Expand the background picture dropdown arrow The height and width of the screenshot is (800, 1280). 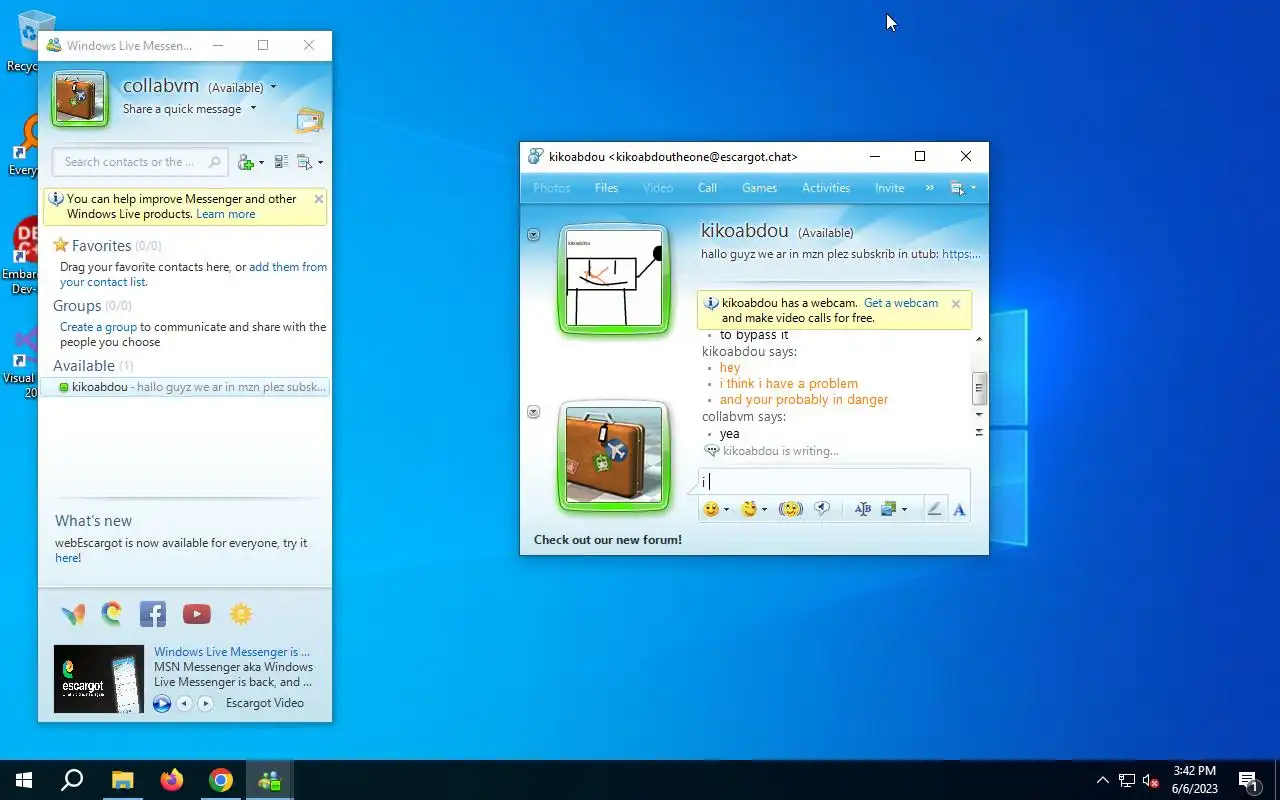coord(904,510)
